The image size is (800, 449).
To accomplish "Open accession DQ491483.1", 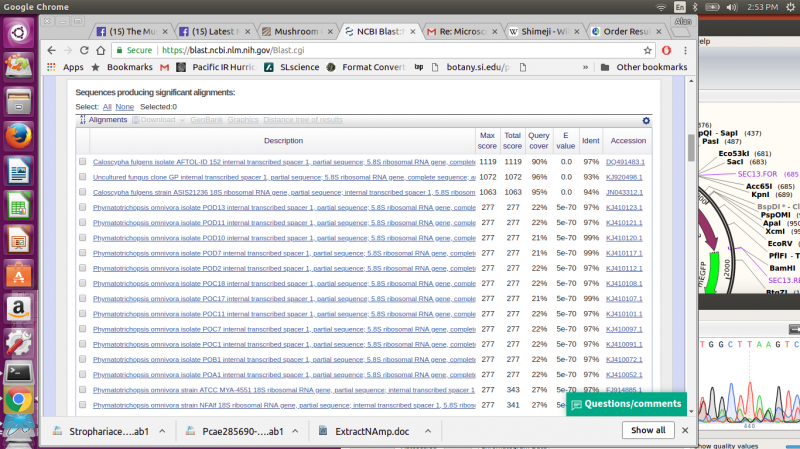I will [625, 162].
